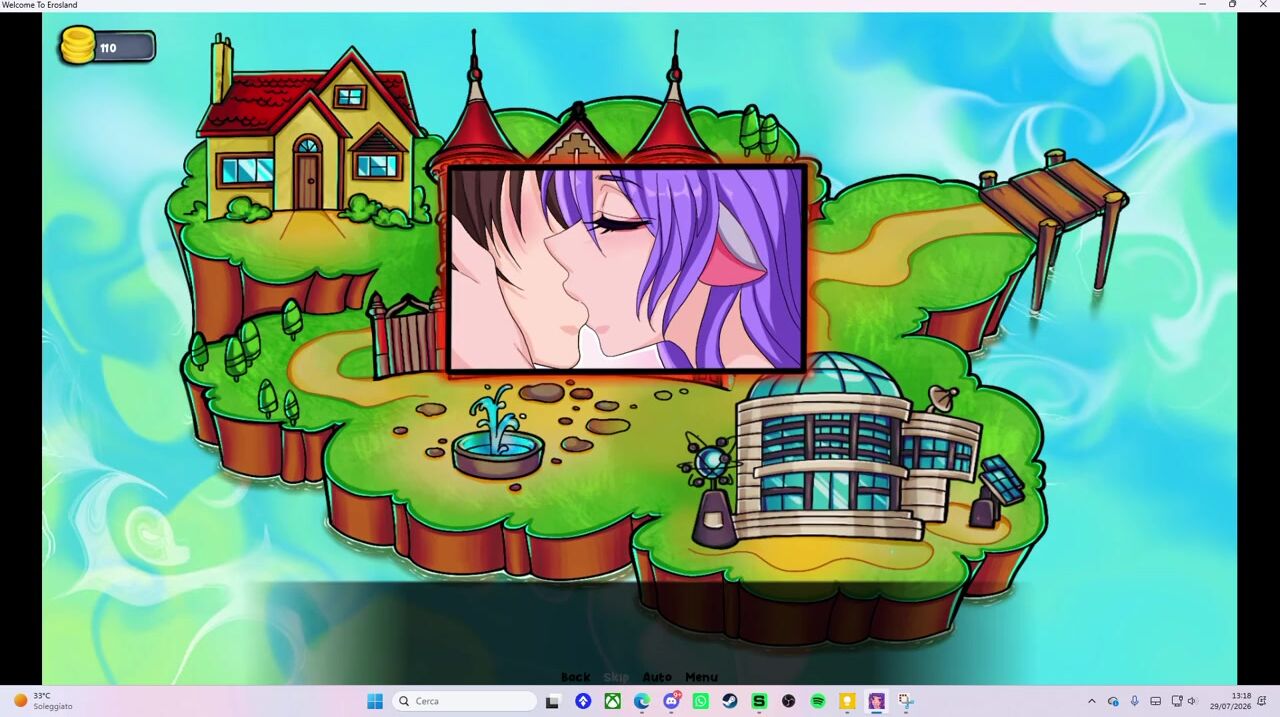This screenshot has height=717, width=1280.
Task: Click the satellite dish on the lab
Action: click(941, 398)
